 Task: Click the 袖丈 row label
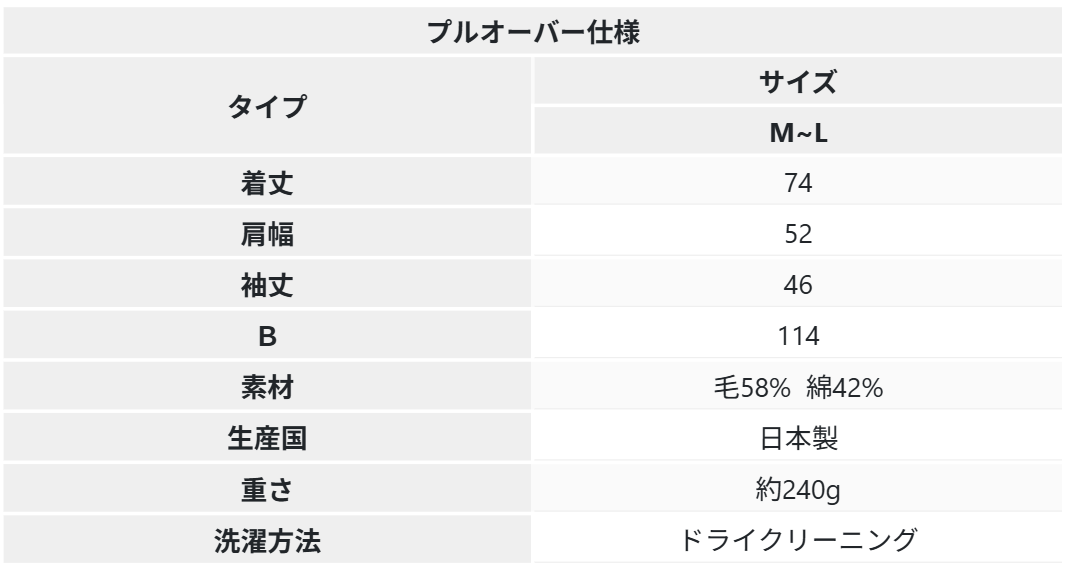[267, 285]
